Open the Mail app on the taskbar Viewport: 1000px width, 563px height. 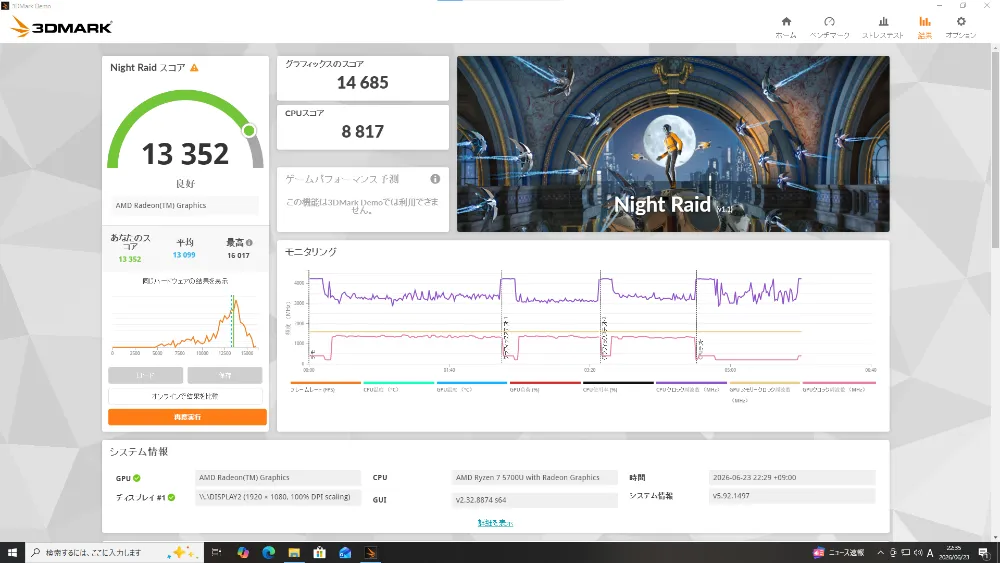pyautogui.click(x=345, y=552)
